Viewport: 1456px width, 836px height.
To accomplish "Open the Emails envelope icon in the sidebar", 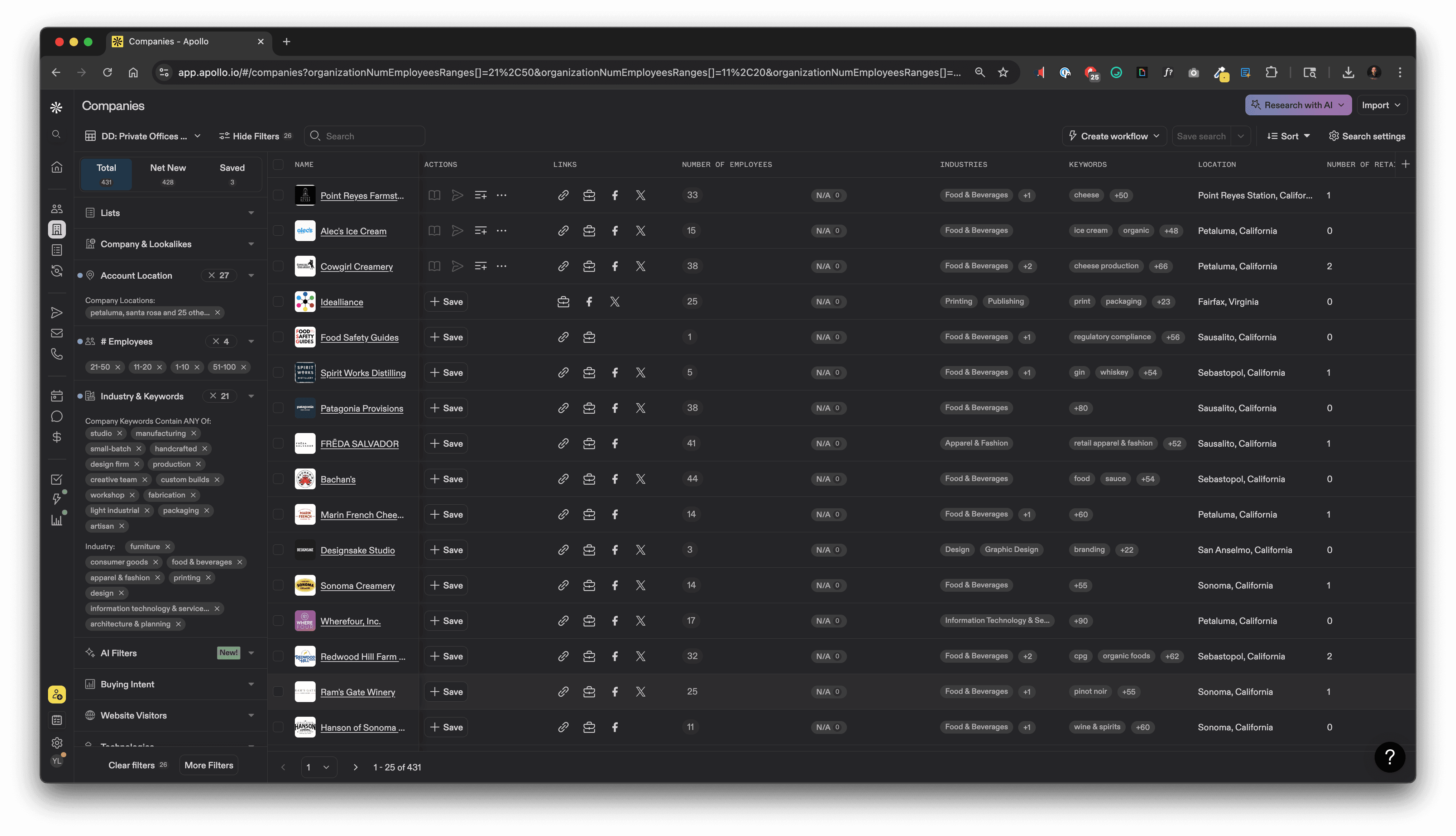I will point(56,333).
